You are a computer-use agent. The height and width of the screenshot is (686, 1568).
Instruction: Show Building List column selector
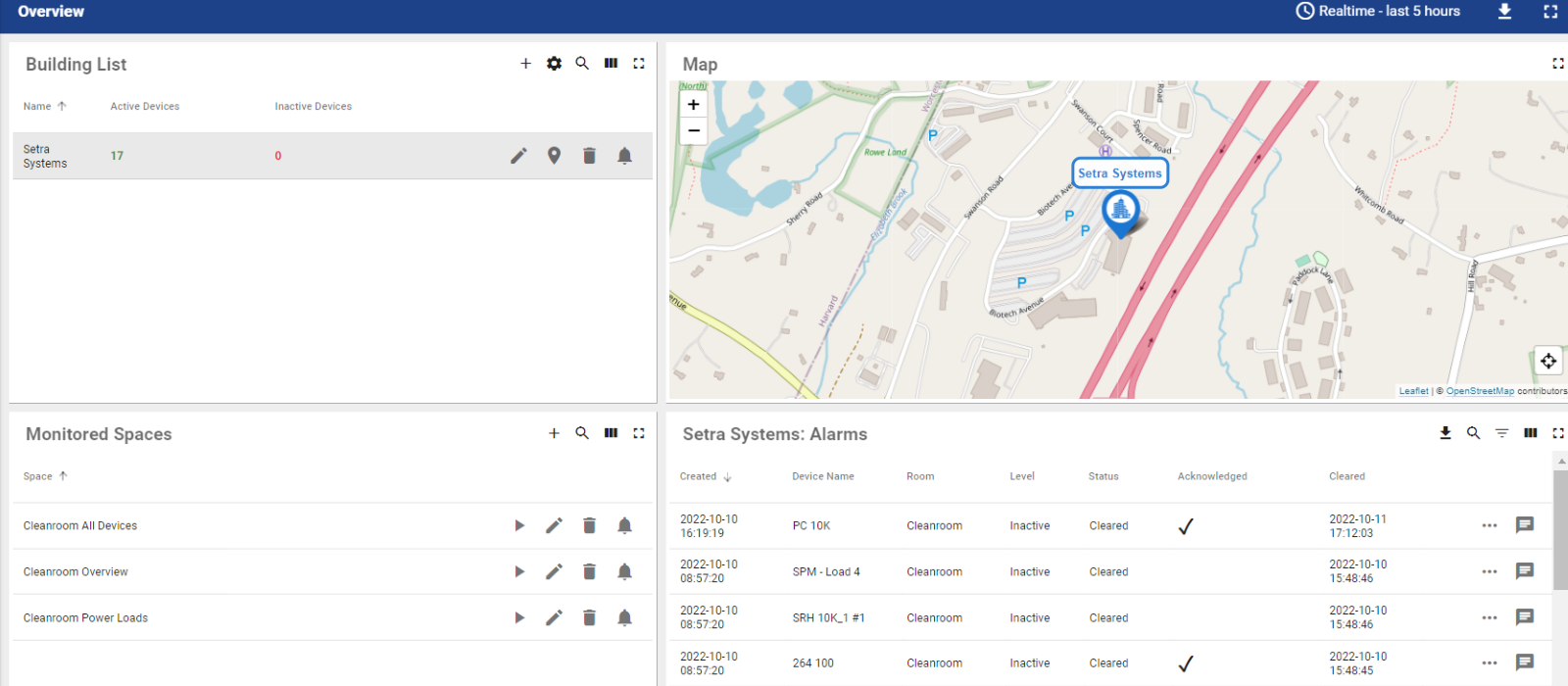611,64
